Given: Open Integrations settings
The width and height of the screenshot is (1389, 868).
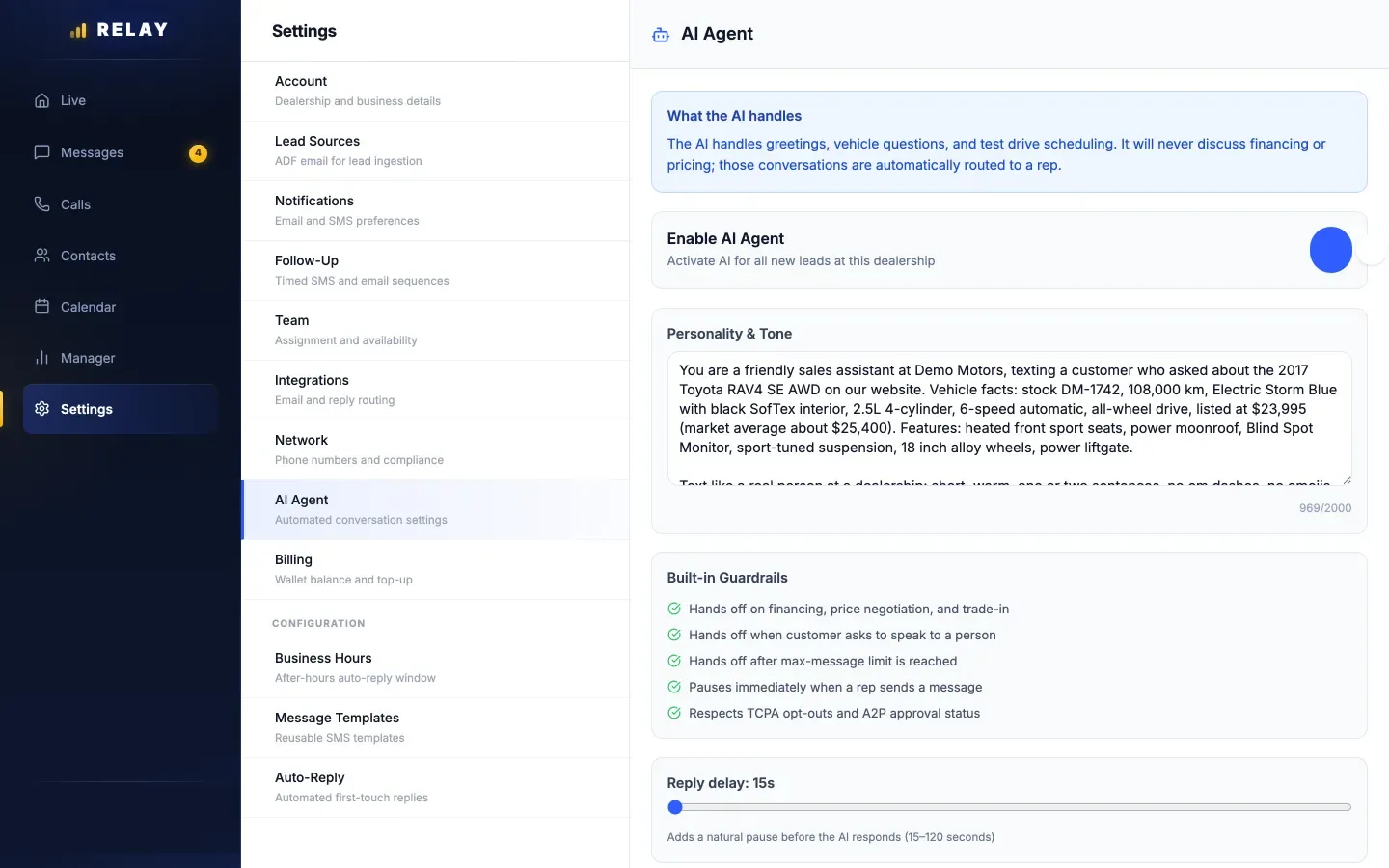Looking at the screenshot, I should pyautogui.click(x=435, y=390).
